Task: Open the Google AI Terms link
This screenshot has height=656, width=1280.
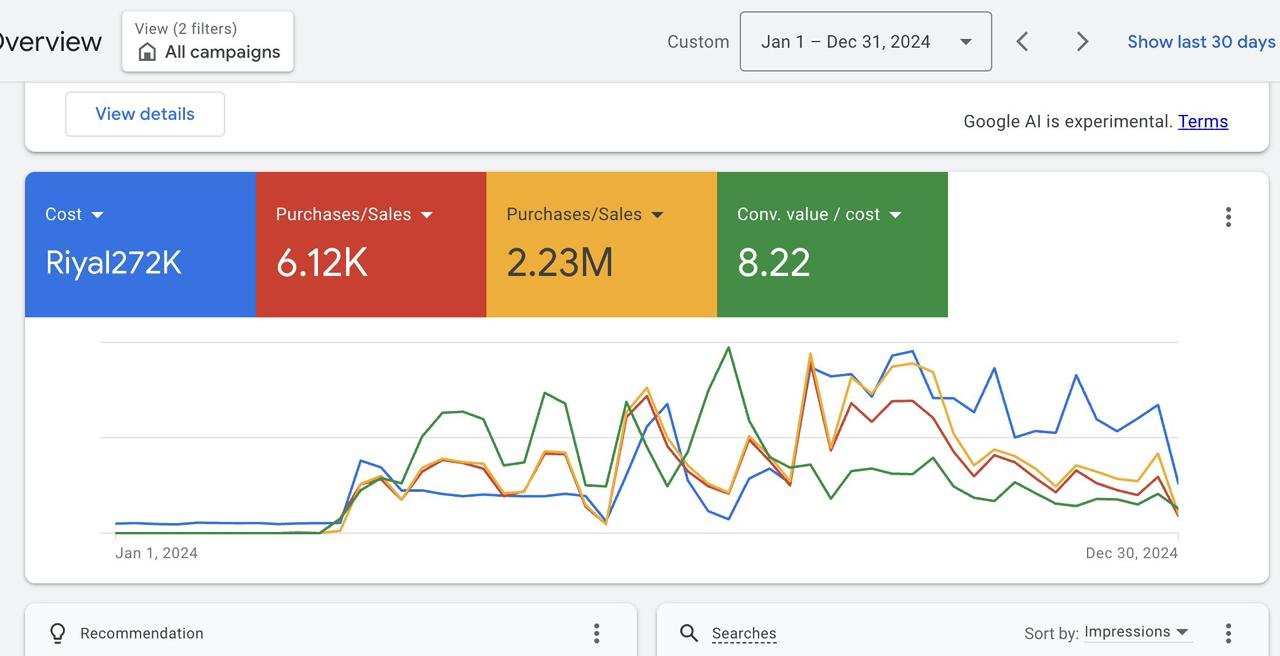Action: 1203,121
